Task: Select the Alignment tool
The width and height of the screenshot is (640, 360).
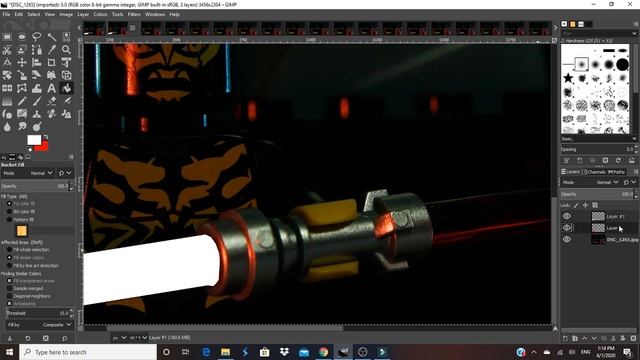Action: point(37,62)
